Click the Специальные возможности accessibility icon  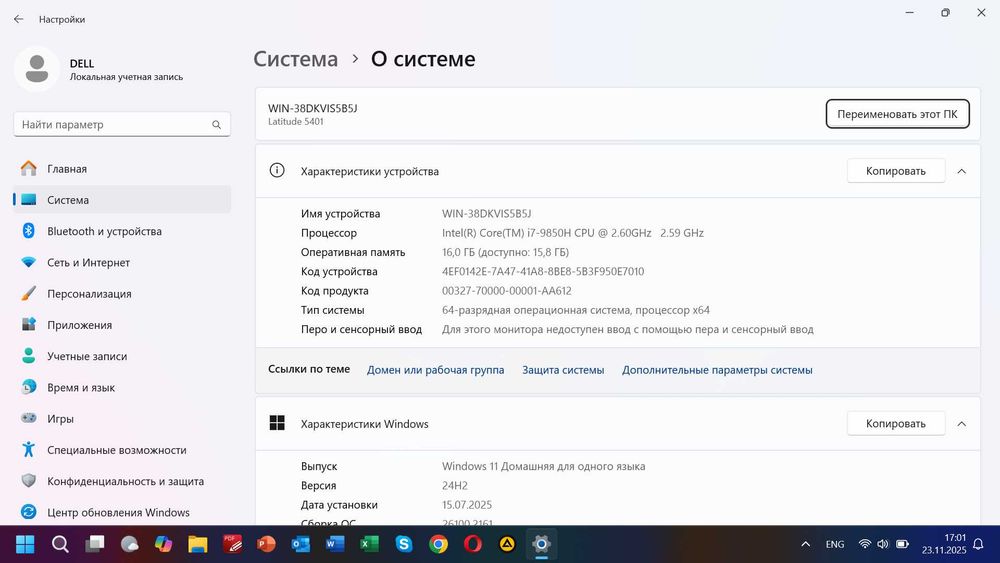pos(29,450)
